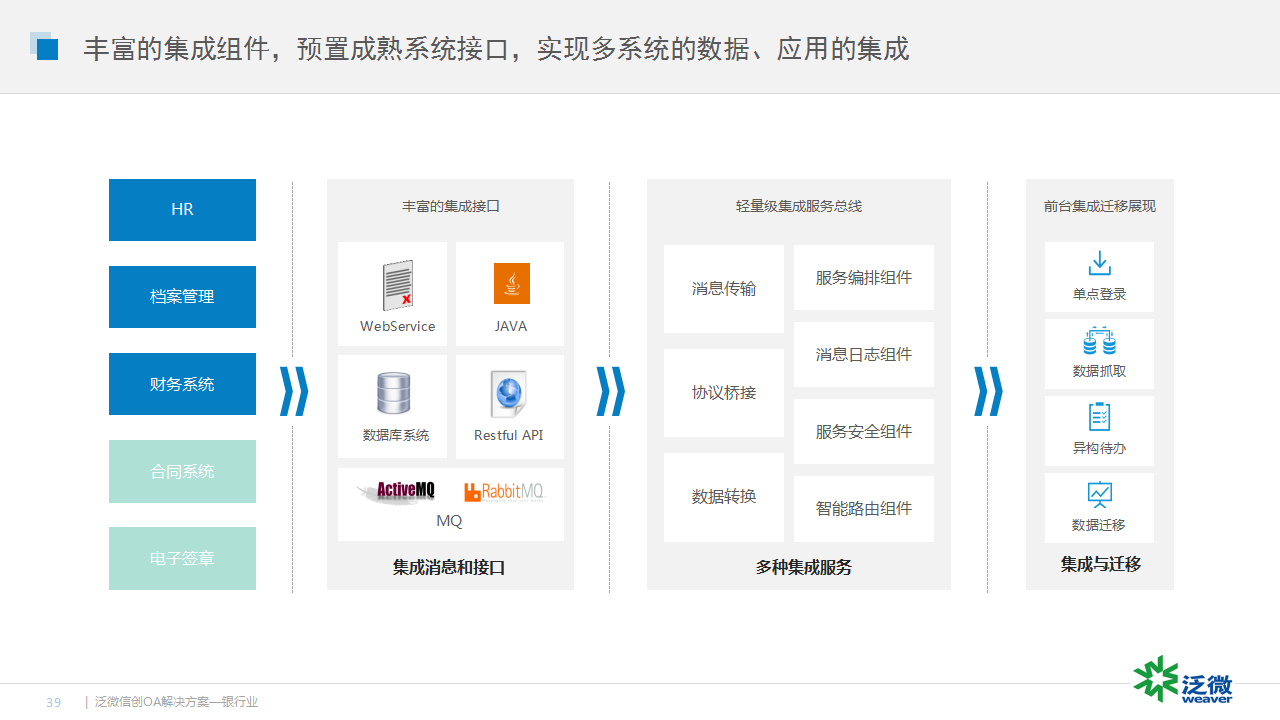Click the database cylinder icon

point(394,393)
